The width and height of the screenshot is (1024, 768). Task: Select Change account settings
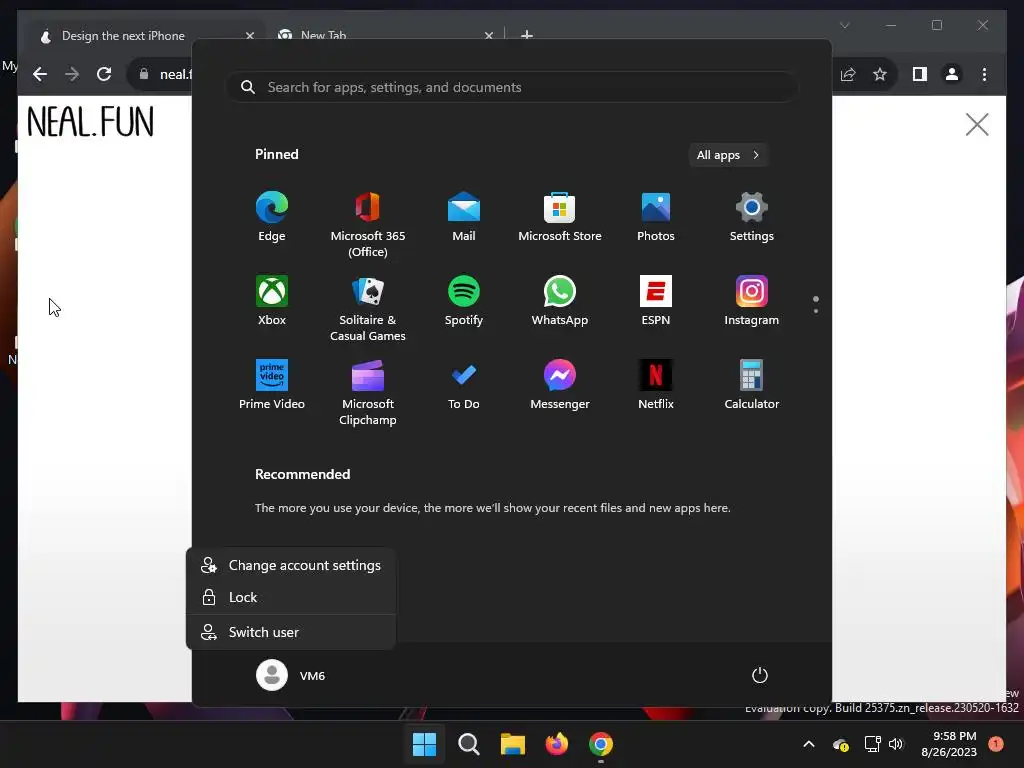(x=291, y=566)
